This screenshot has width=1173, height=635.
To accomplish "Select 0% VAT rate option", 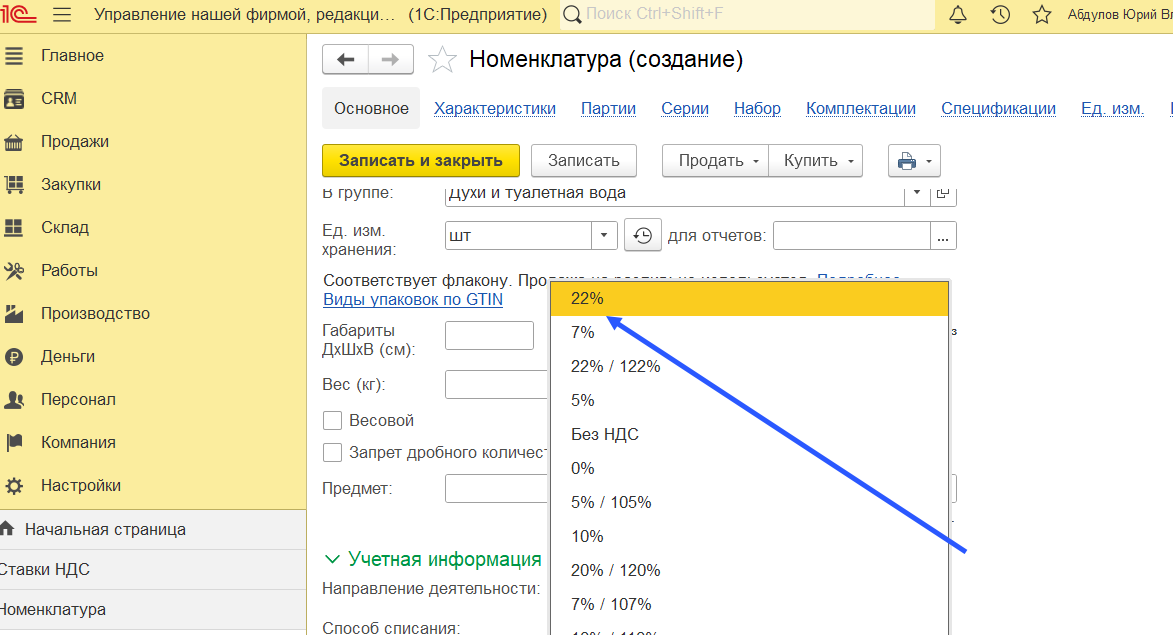I will pos(750,468).
